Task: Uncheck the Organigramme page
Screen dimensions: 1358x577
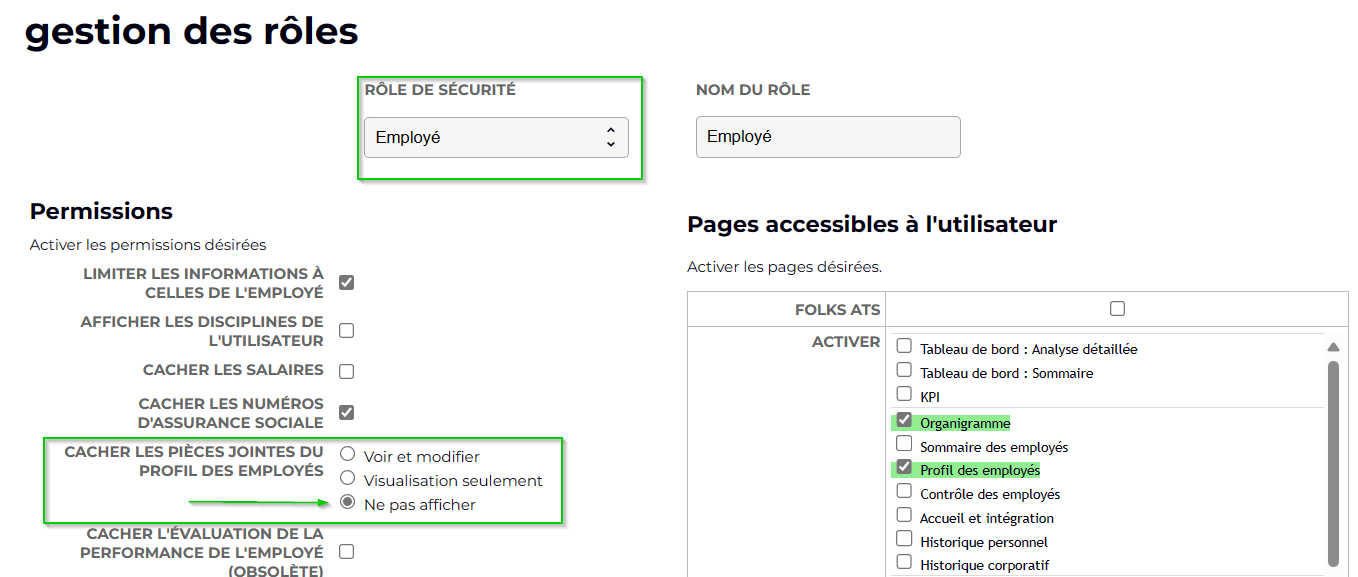Action: click(904, 420)
